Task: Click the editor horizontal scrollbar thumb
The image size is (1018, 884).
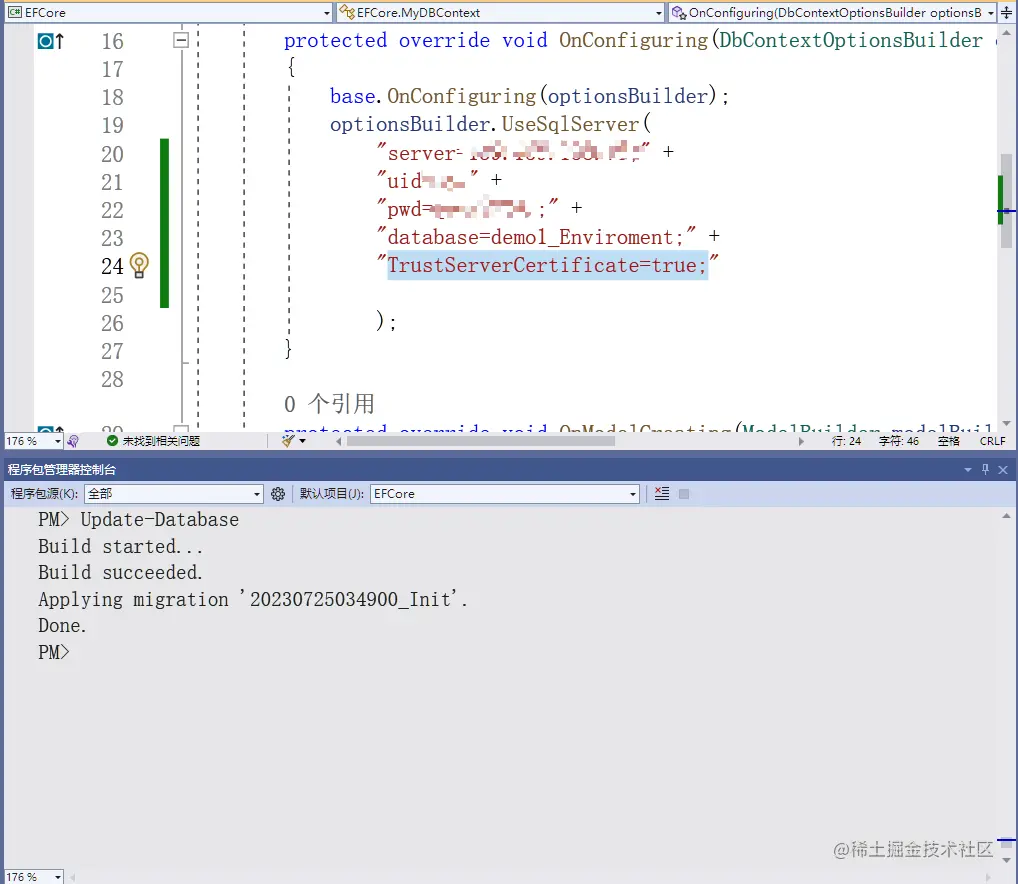Action: click(x=480, y=441)
